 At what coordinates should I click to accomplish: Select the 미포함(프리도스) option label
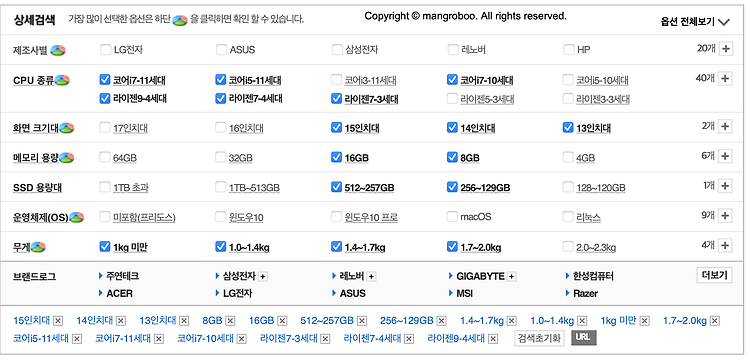coord(144,218)
